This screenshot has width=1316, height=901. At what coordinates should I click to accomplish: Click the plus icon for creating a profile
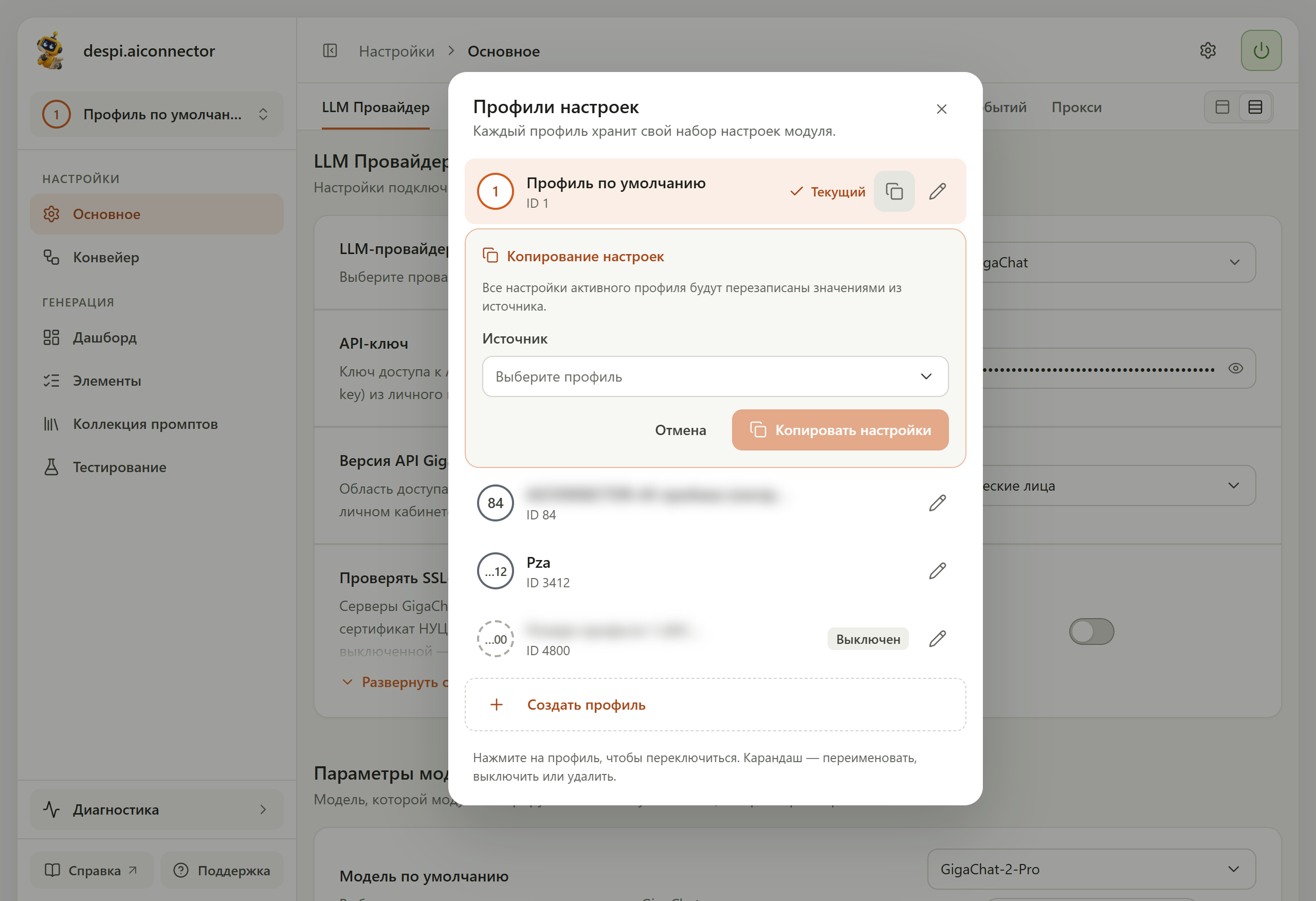pos(497,705)
